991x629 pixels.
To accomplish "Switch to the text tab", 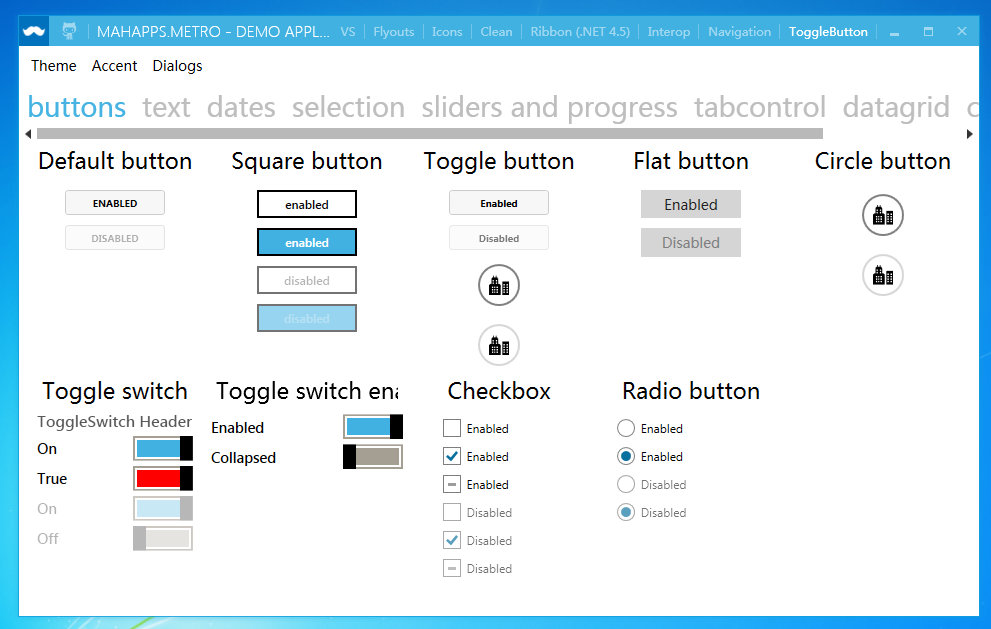I will tap(166, 107).
